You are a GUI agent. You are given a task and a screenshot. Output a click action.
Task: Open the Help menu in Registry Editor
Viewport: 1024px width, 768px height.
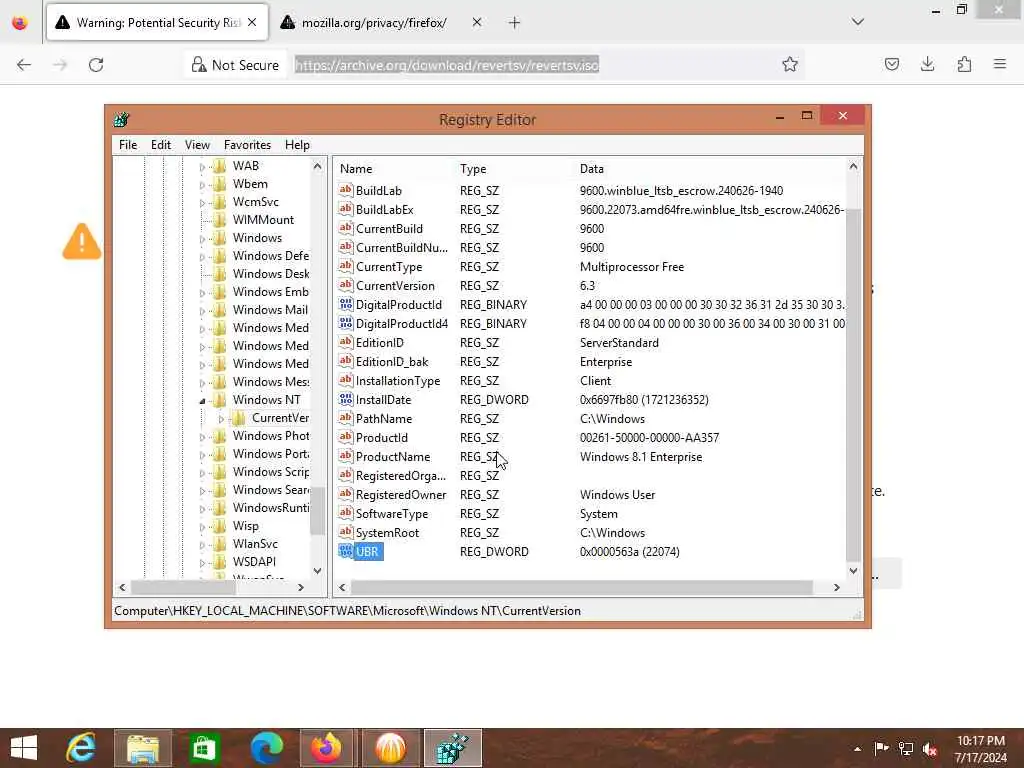coord(297,145)
